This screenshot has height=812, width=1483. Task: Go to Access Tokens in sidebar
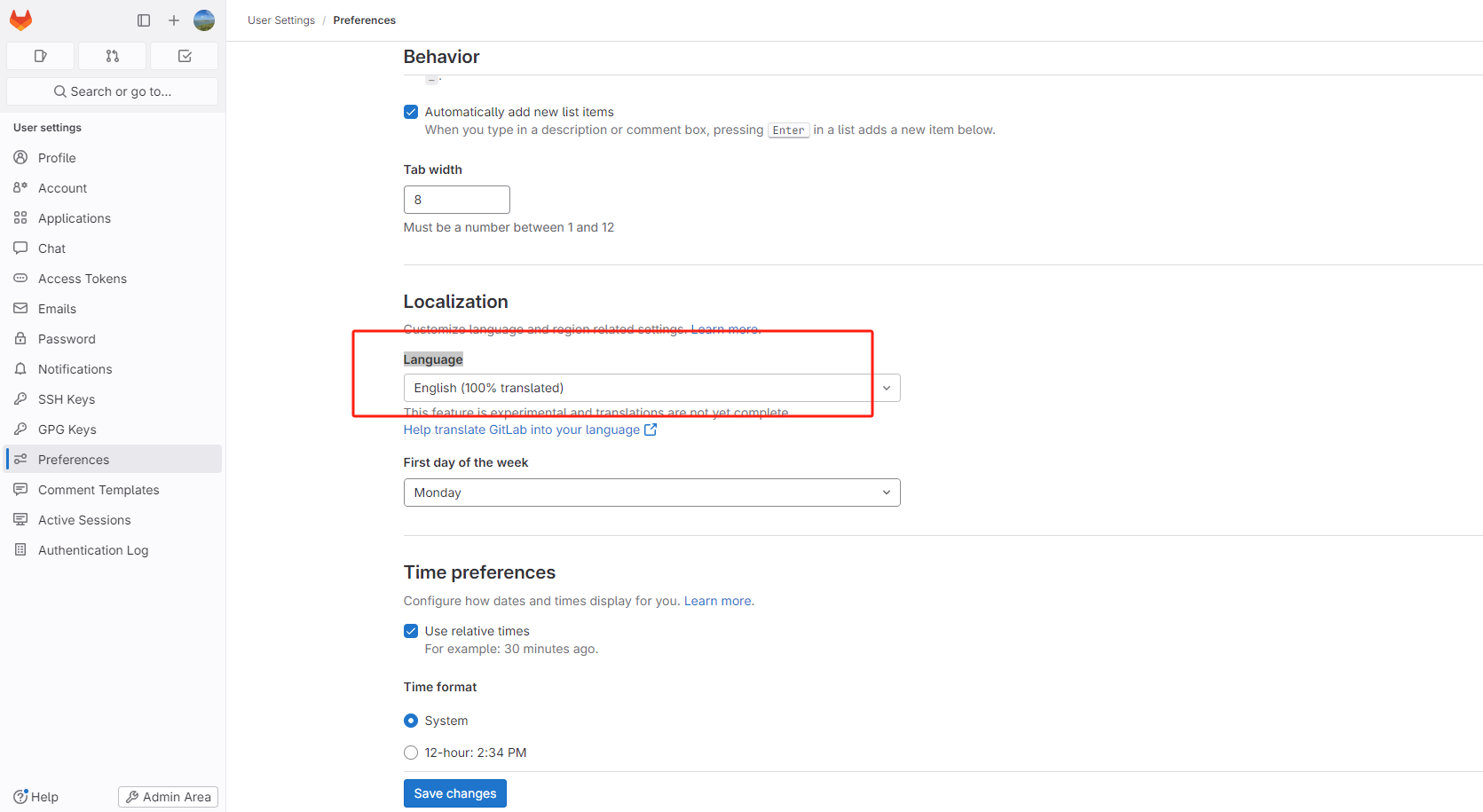(83, 279)
